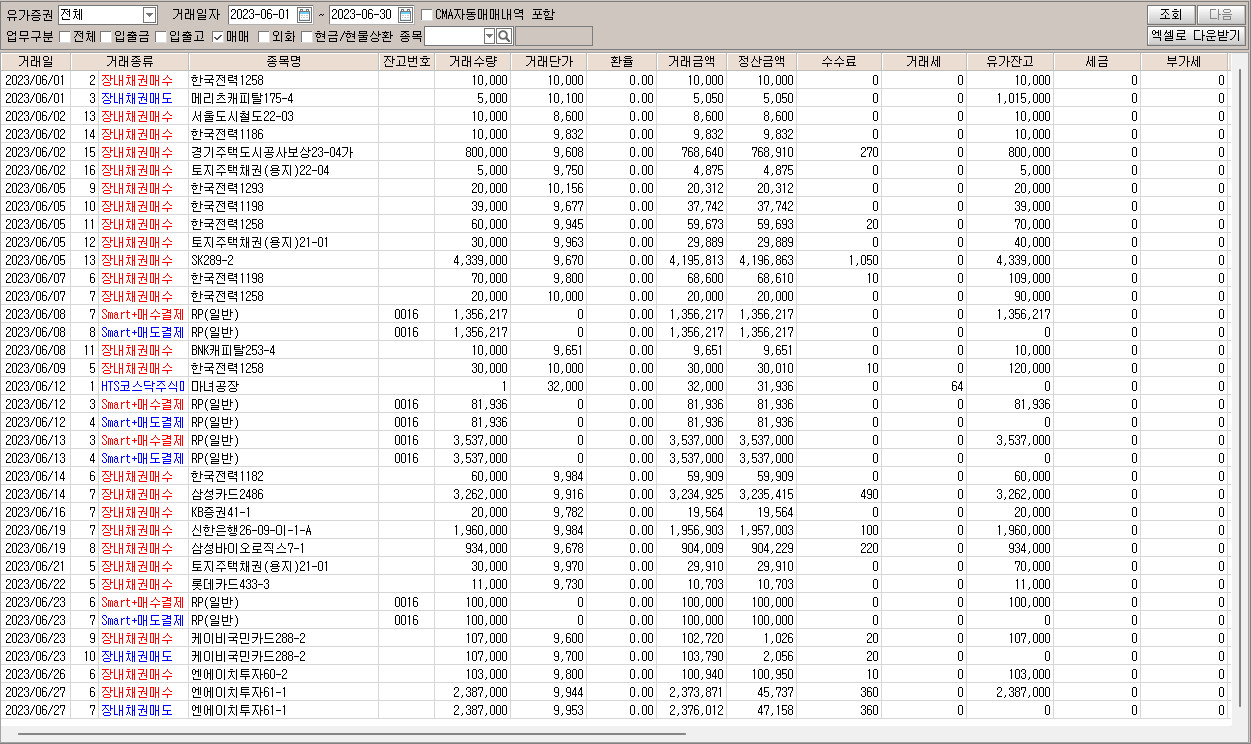The image size is (1251, 744).
Task: Check the 외화 checkbox
Action: [264, 37]
